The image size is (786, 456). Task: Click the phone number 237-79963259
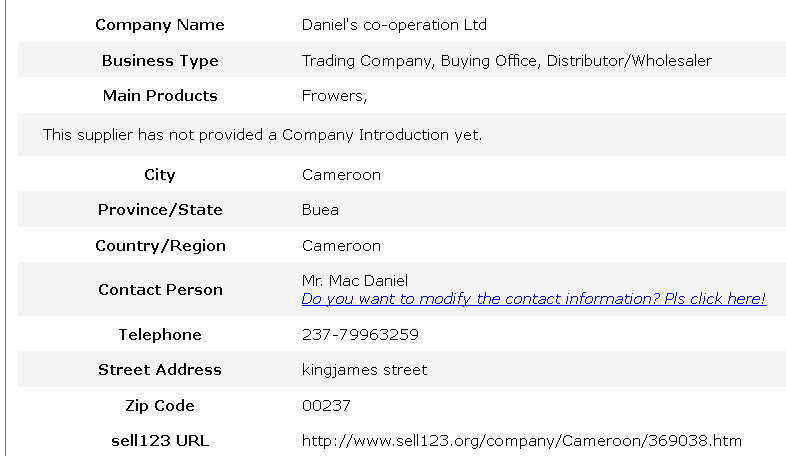(360, 335)
